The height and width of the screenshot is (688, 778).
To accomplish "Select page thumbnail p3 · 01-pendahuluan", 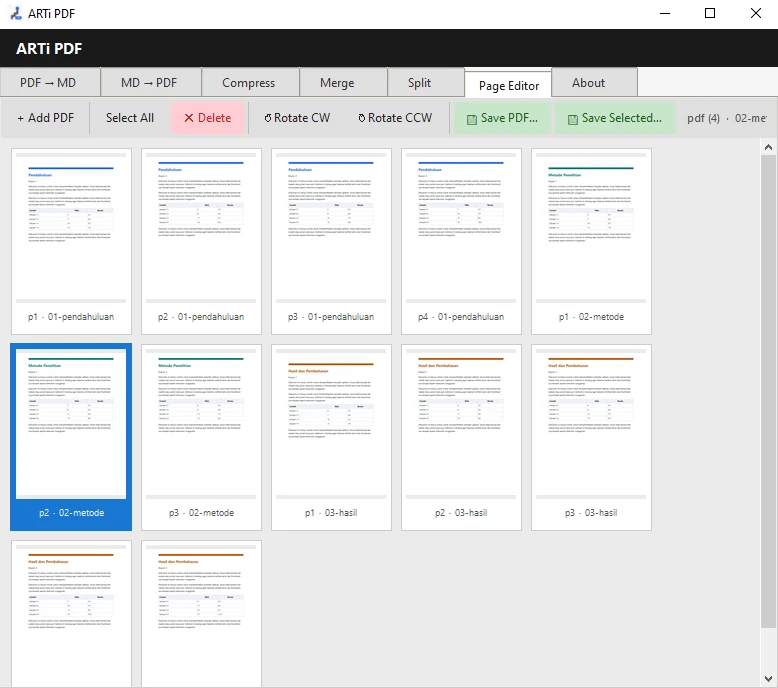I will (331, 241).
